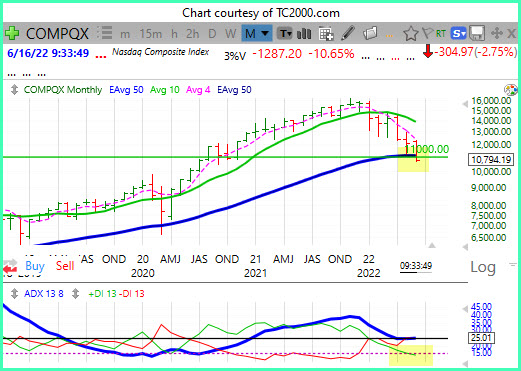Click the red back arrow by Buy
This screenshot has height=371, width=521.
9,269
